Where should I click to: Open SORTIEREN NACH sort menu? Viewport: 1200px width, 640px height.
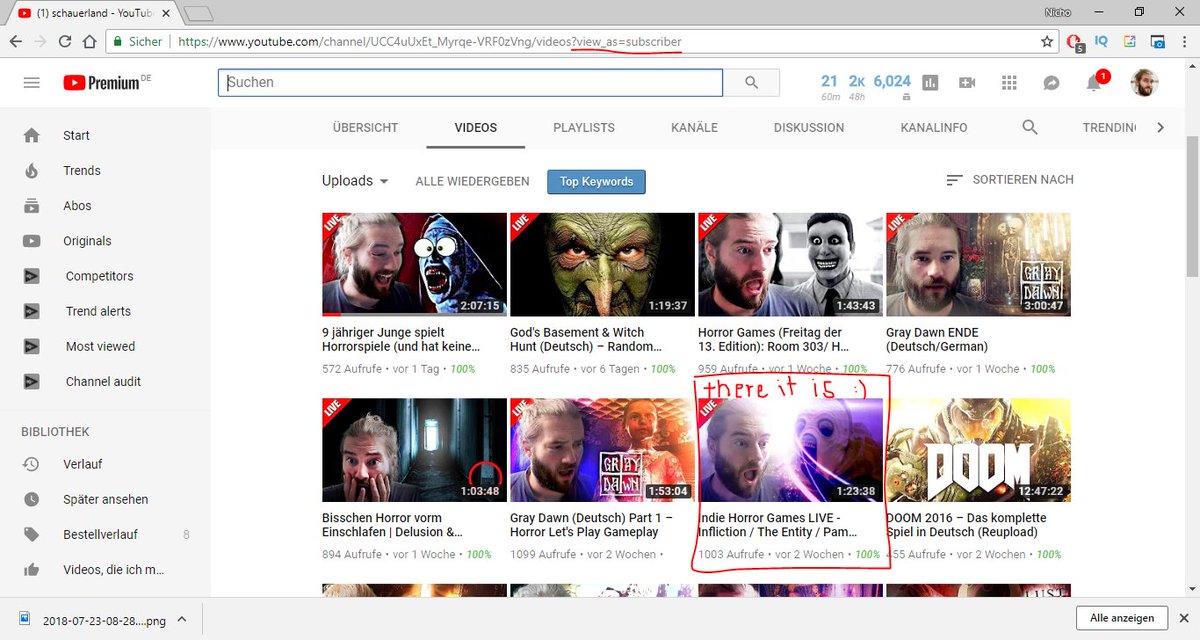1010,179
